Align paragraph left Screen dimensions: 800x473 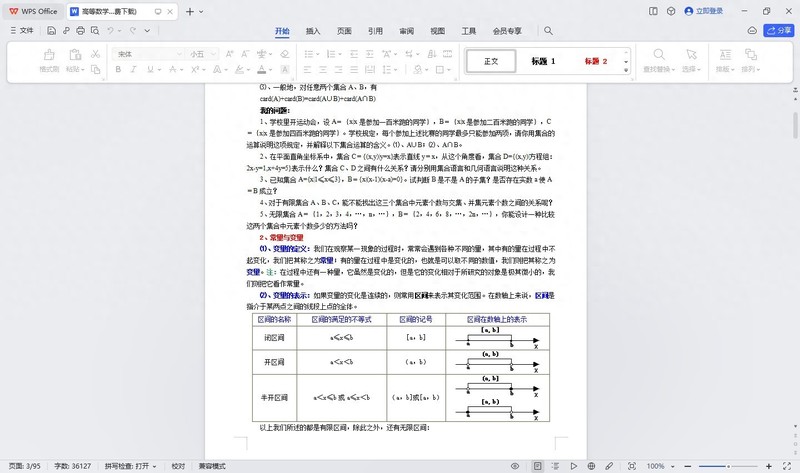[x=307, y=69]
